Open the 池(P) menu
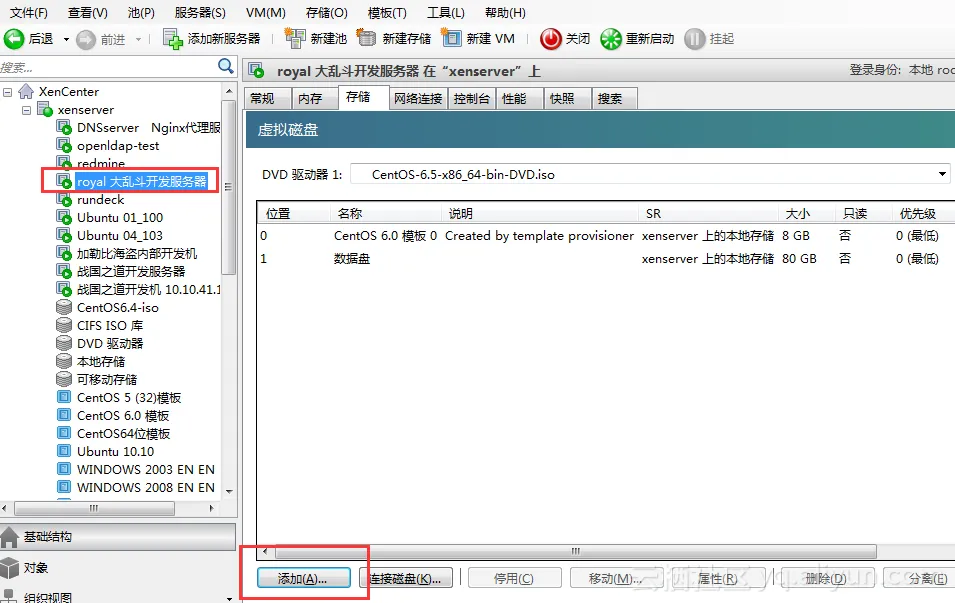This screenshot has height=603, width=955. click(141, 13)
